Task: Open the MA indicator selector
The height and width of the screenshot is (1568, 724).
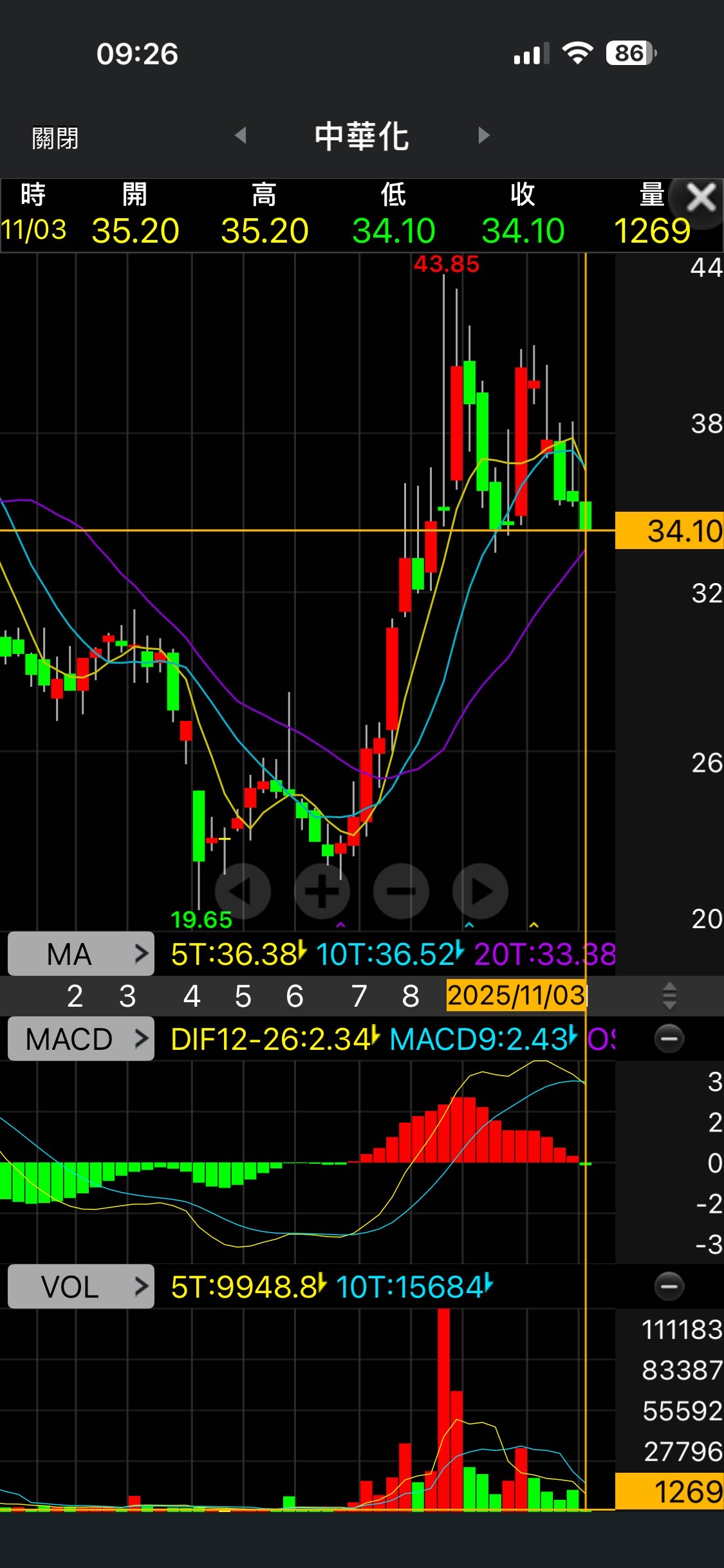Action: click(81, 954)
